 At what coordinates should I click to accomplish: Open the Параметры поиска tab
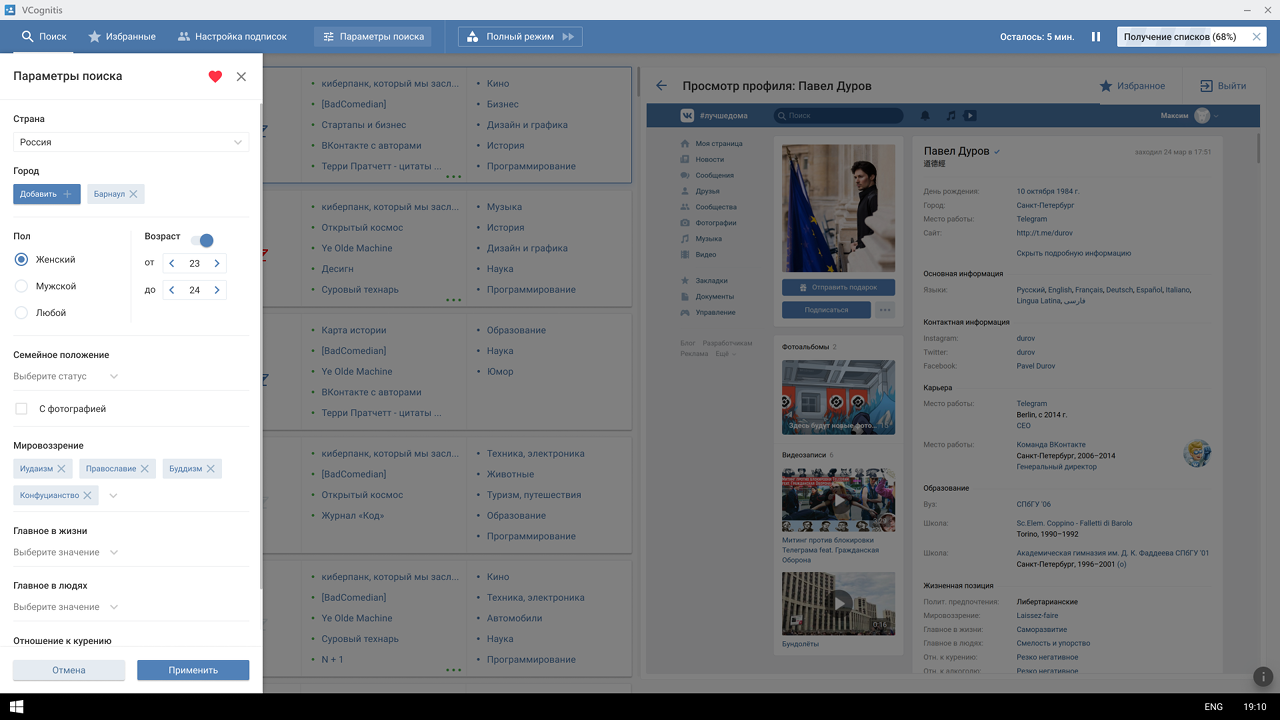tap(373, 37)
